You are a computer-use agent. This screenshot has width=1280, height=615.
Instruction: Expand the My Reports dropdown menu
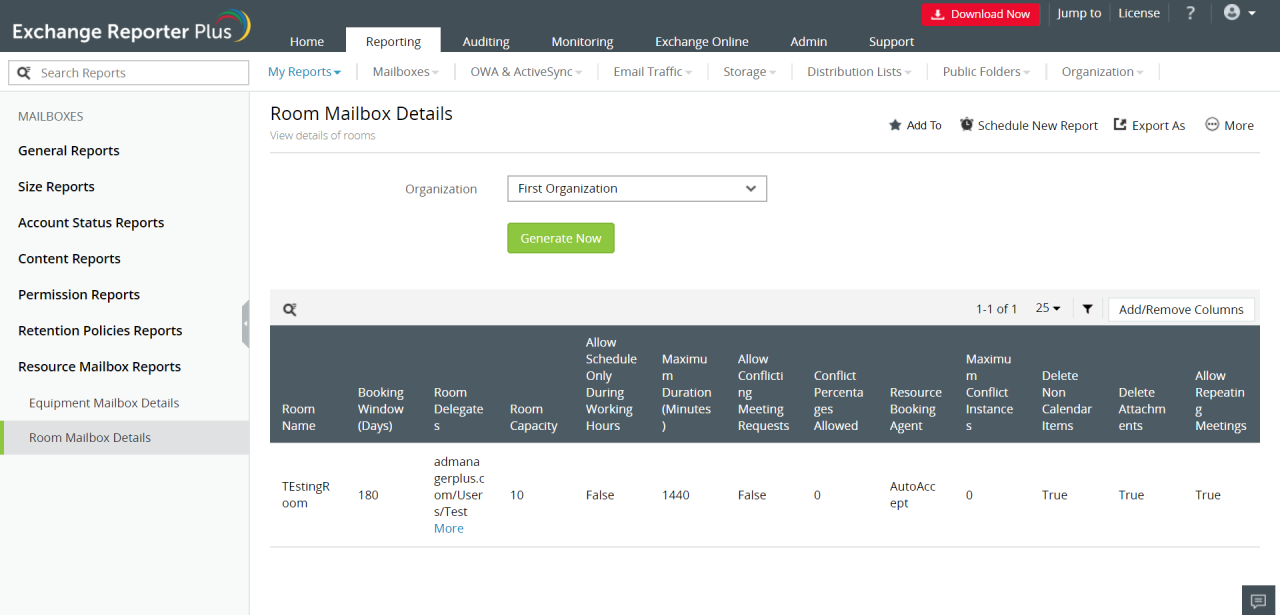click(304, 72)
